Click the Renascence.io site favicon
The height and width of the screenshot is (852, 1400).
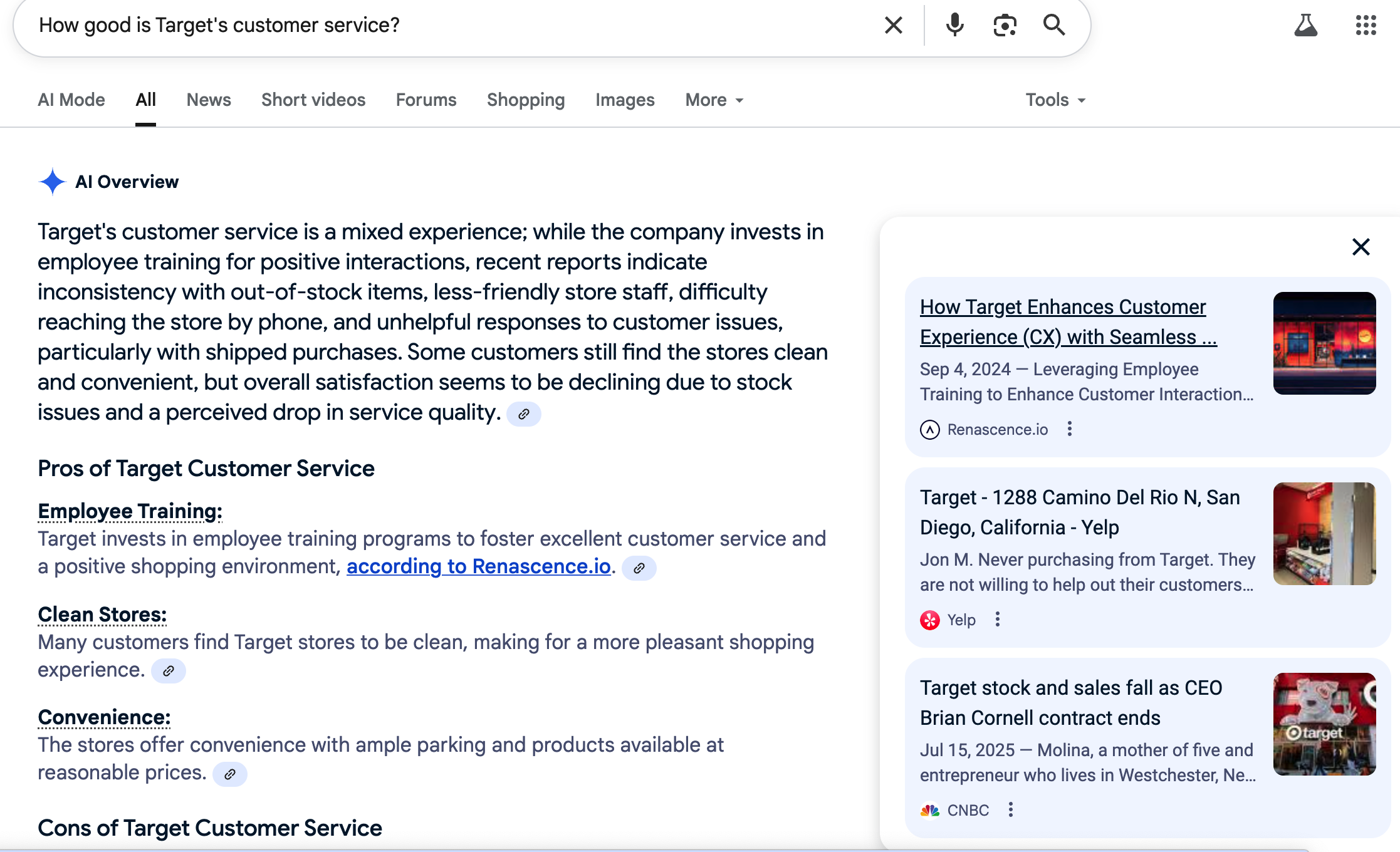[x=930, y=430]
